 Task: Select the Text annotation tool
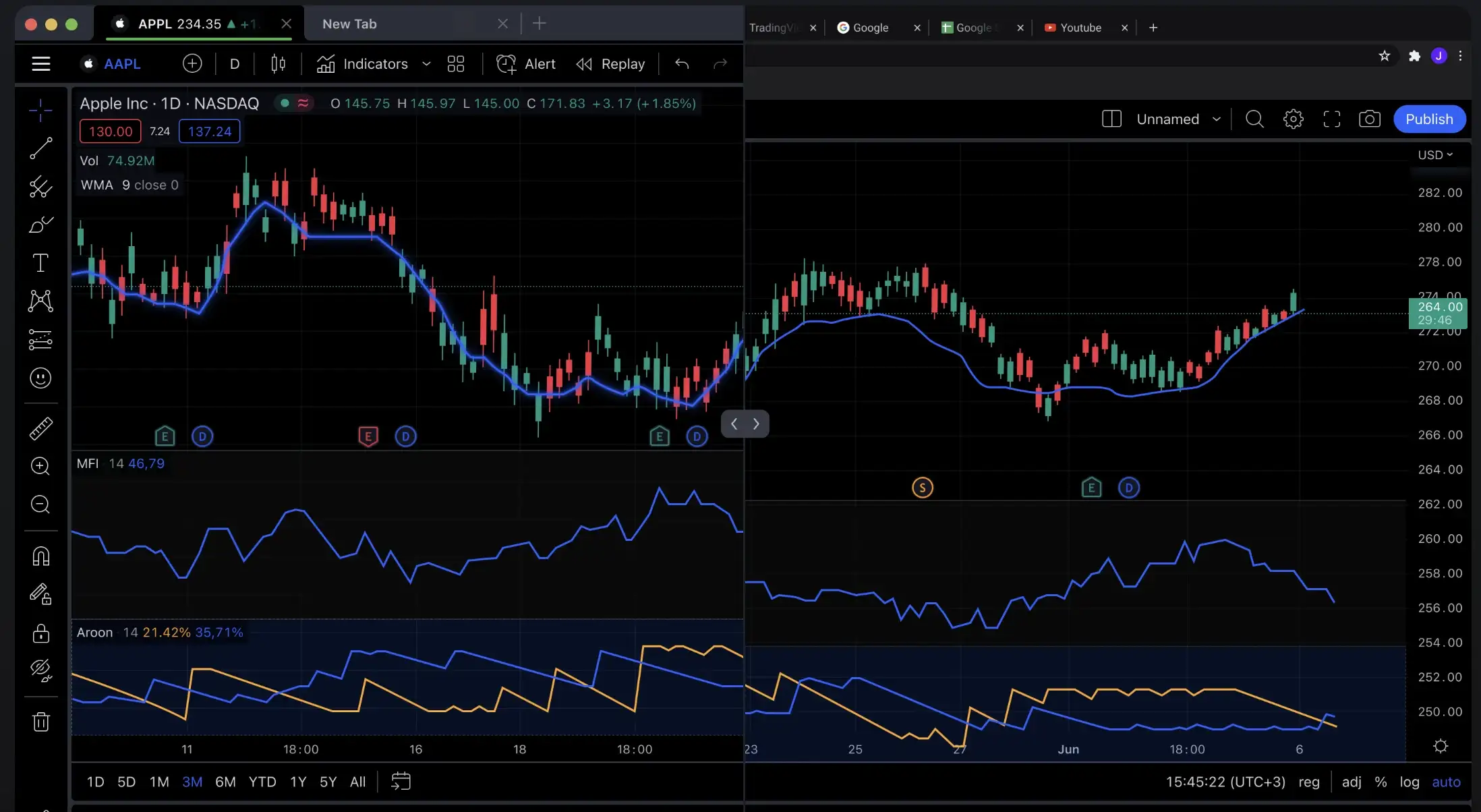coord(40,263)
